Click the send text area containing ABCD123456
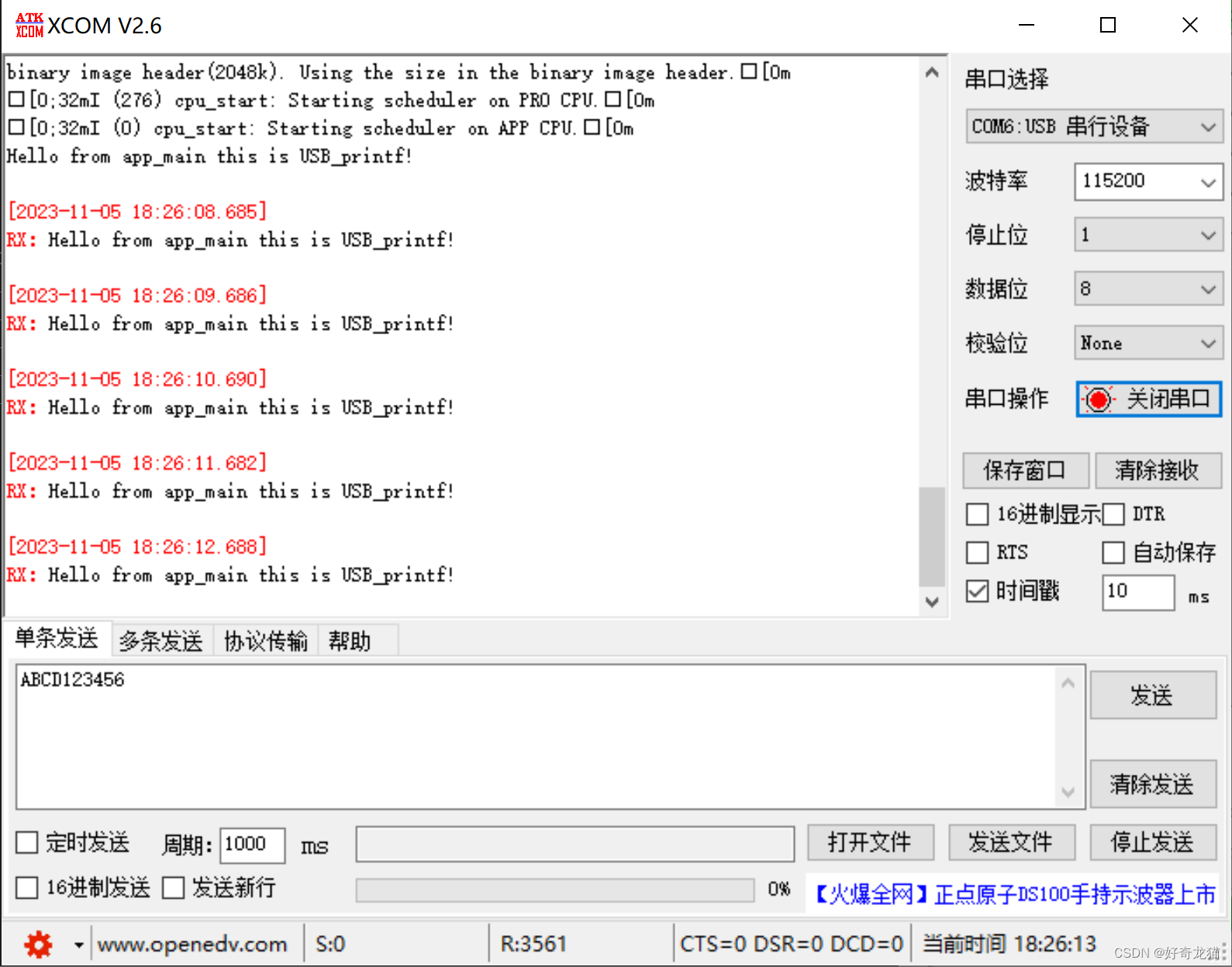 click(535, 736)
